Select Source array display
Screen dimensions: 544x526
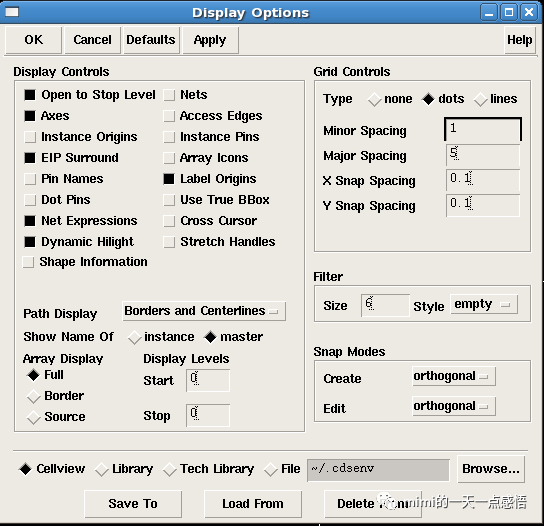(x=33, y=417)
